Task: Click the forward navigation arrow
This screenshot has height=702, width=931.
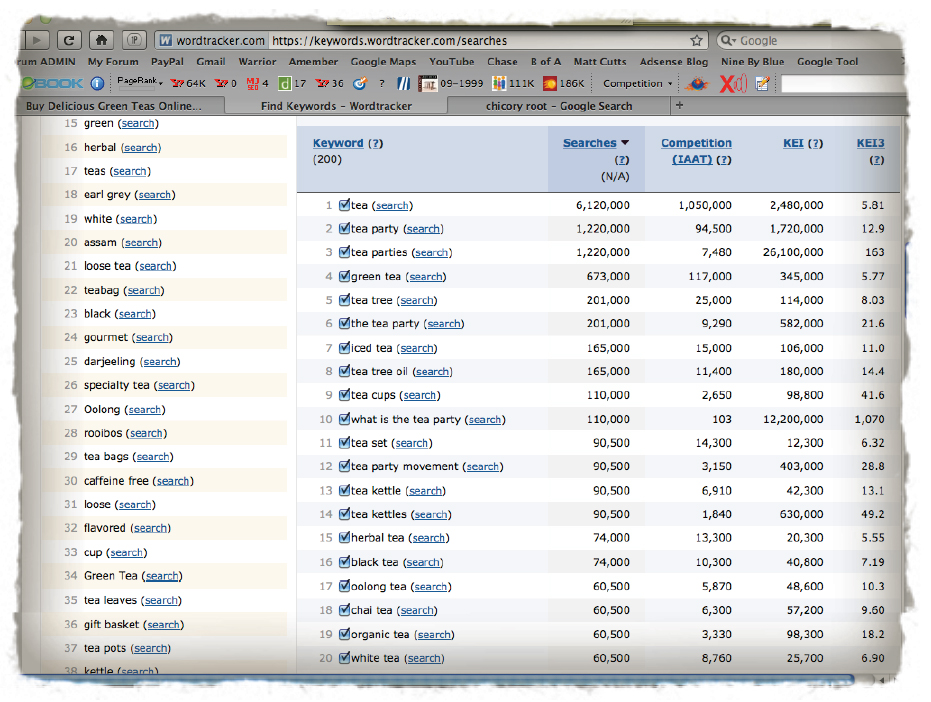Action: pos(37,40)
